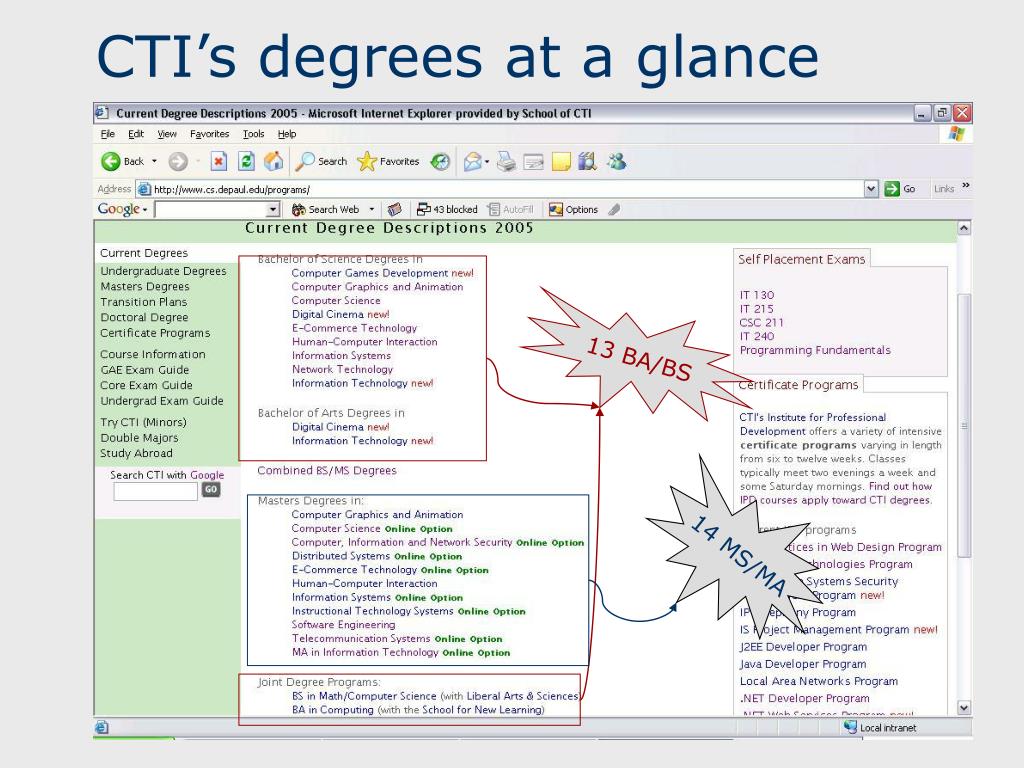1024x768 pixels.
Task: Open the Java Developer Program link
Action: [803, 664]
